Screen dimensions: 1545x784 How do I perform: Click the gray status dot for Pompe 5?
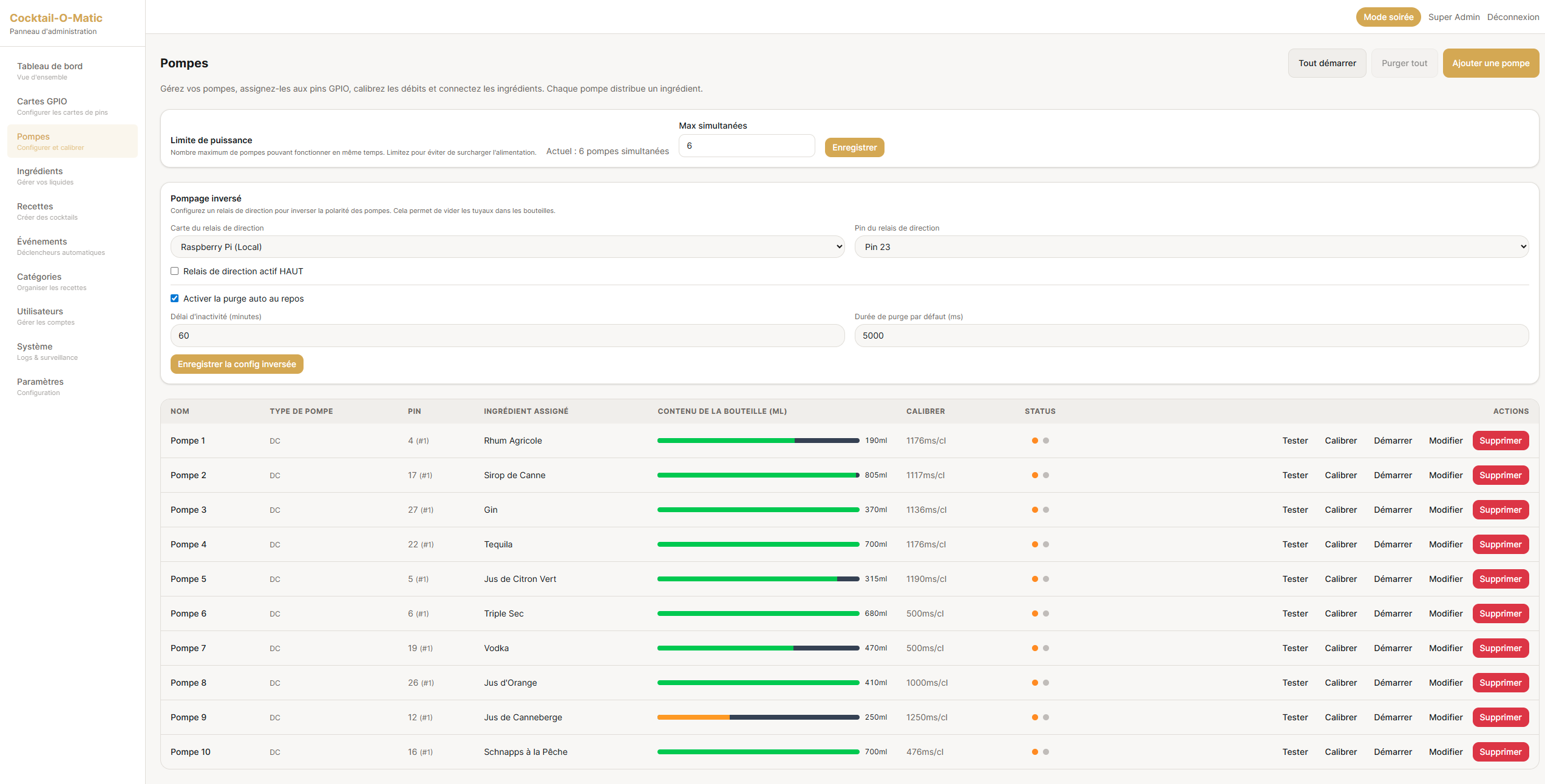point(1046,579)
